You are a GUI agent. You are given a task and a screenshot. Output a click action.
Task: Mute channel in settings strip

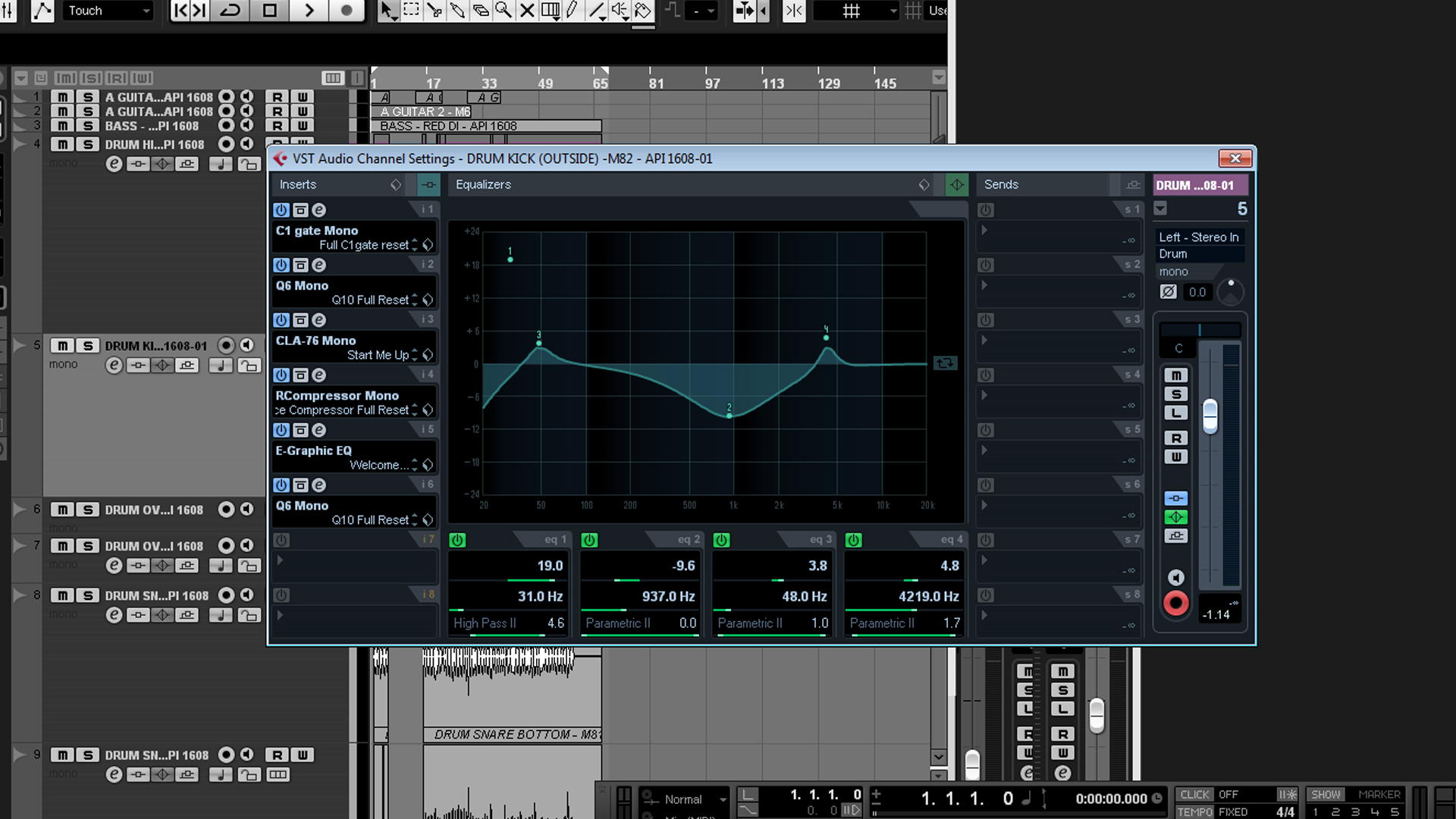(1176, 375)
